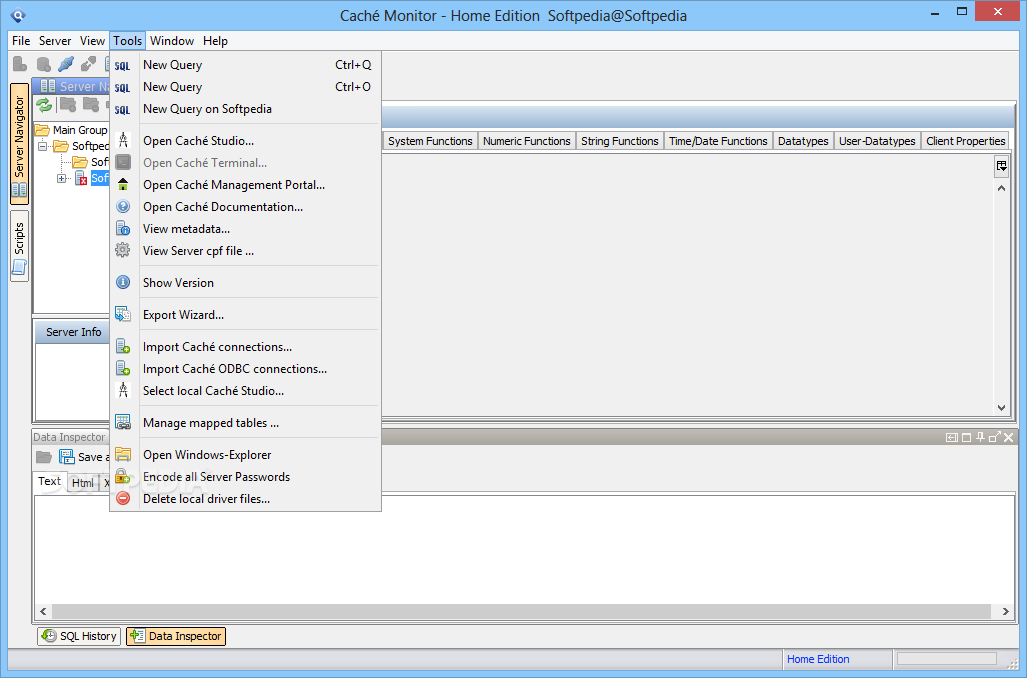1027x678 pixels.
Task: Close the Data Inspector panel
Action: tap(1009, 437)
